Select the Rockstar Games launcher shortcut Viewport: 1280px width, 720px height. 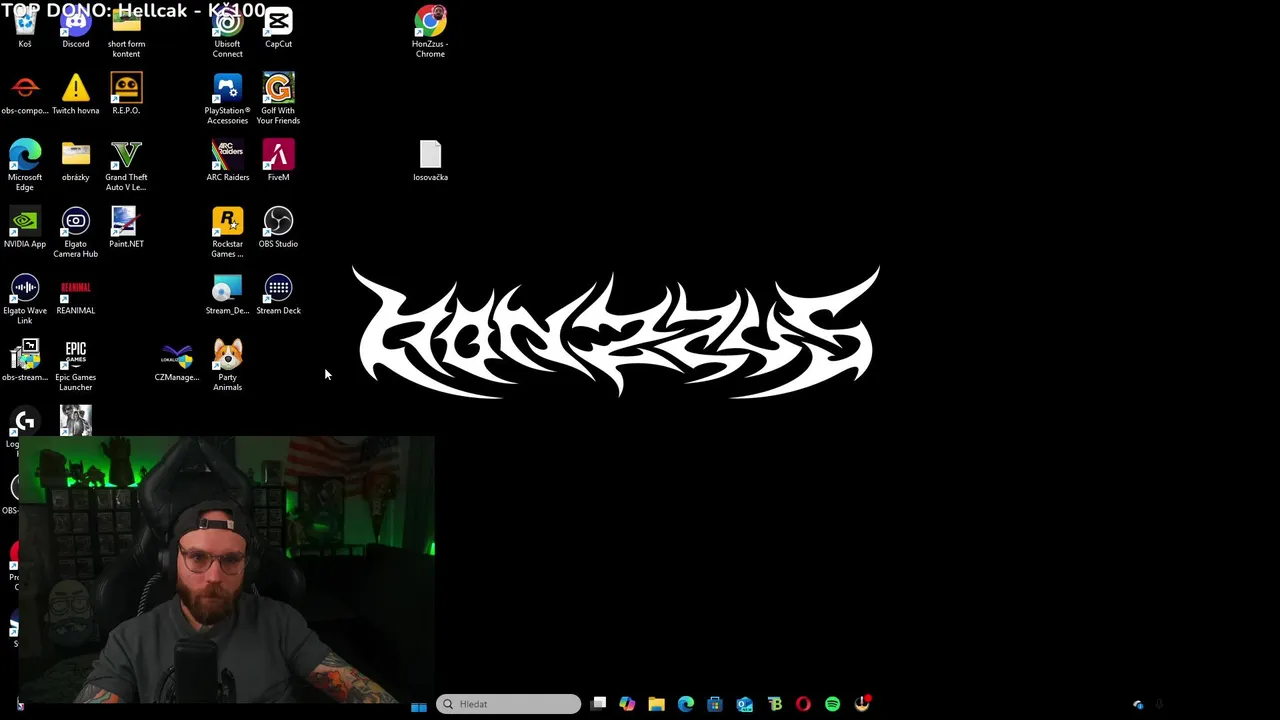(x=227, y=233)
